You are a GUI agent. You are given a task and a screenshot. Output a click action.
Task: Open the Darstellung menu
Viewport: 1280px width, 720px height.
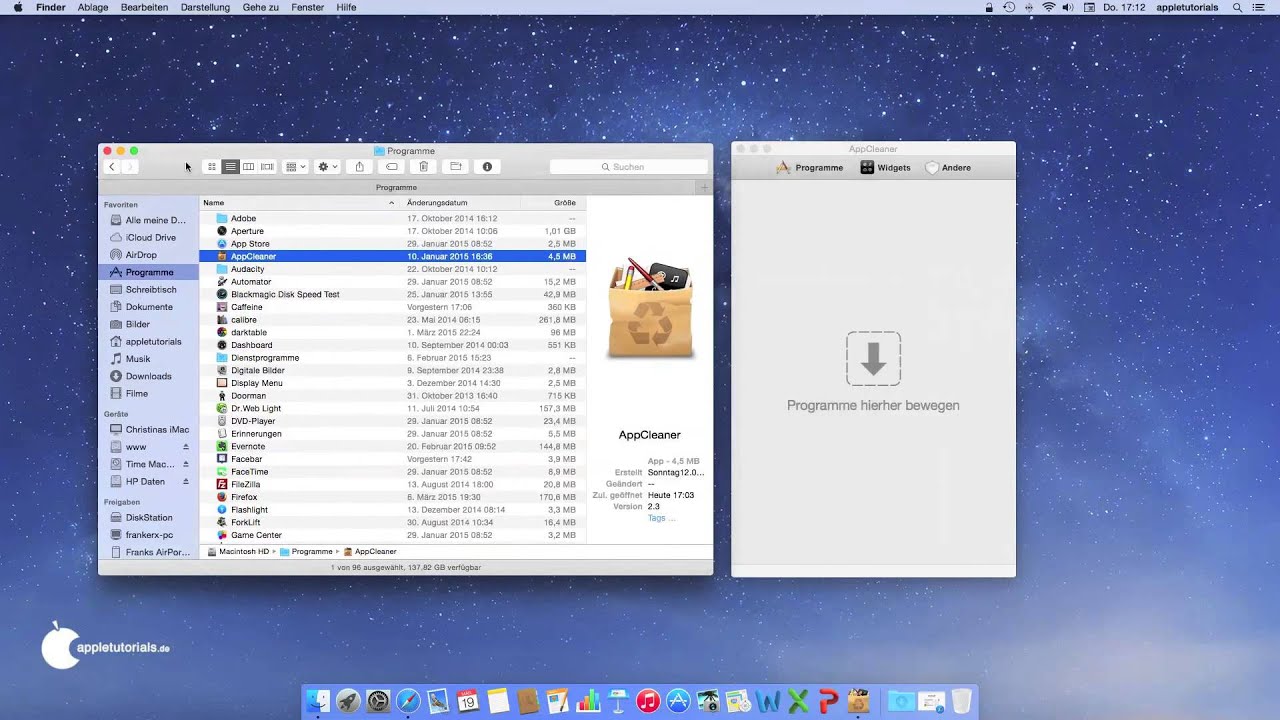click(205, 7)
